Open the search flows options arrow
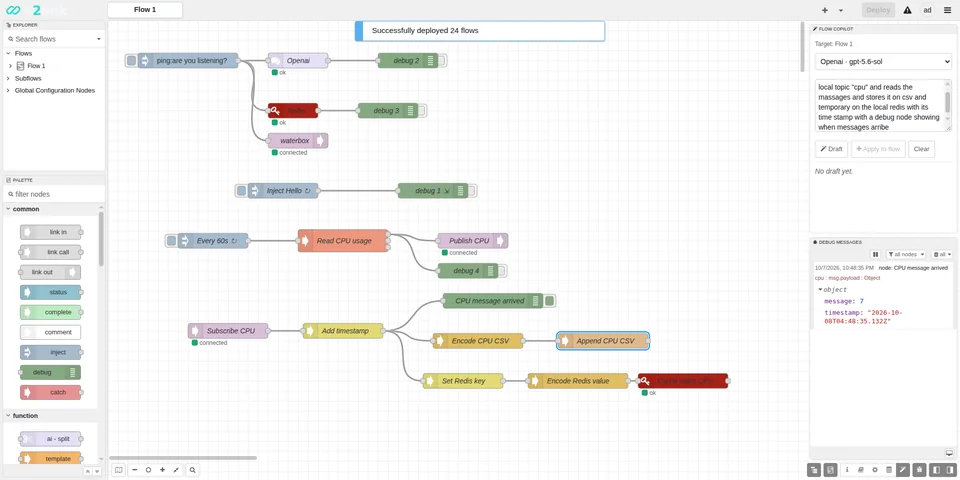Image resolution: width=960 pixels, height=480 pixels. coord(99,39)
